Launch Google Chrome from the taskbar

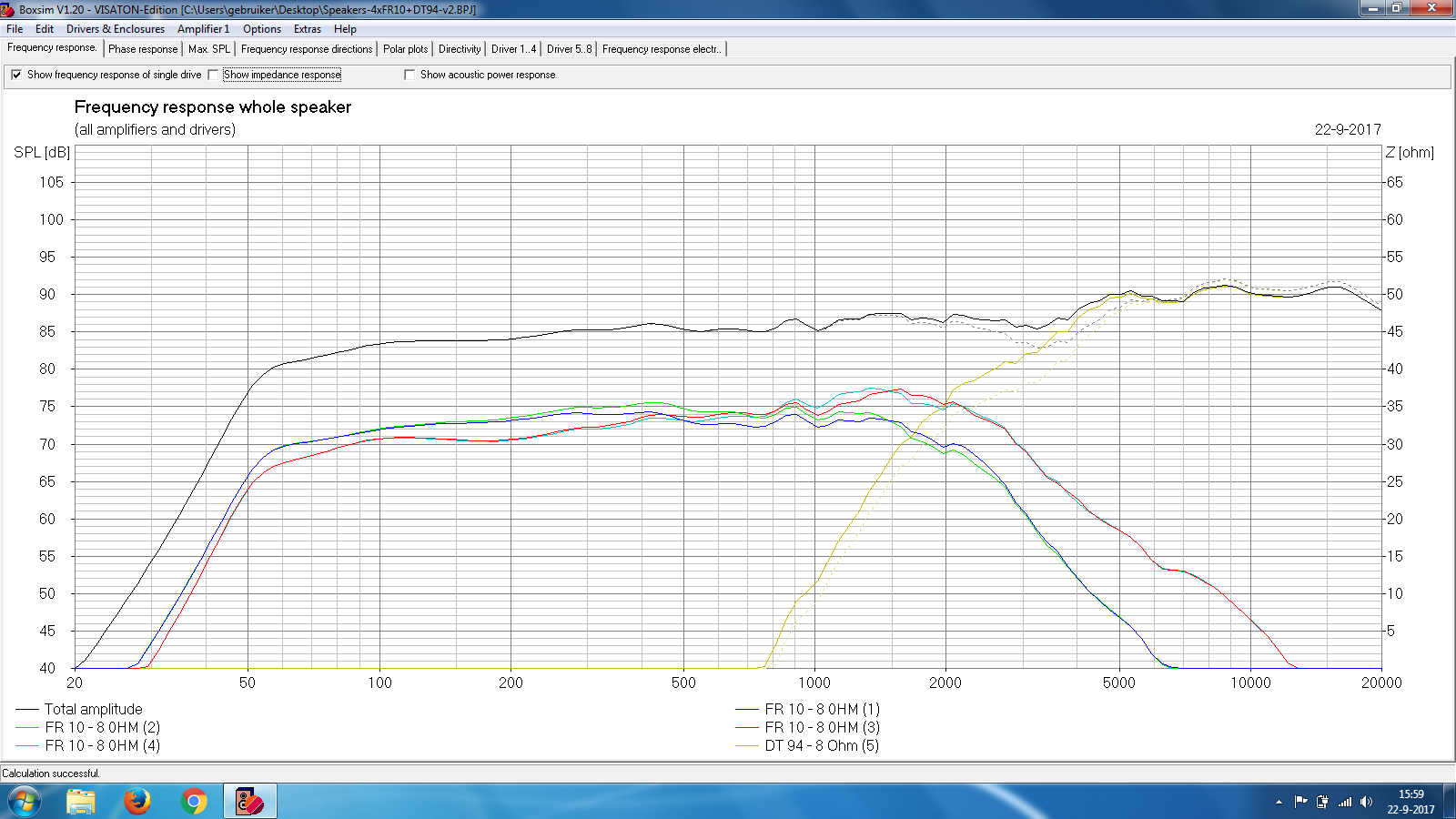pyautogui.click(x=193, y=802)
